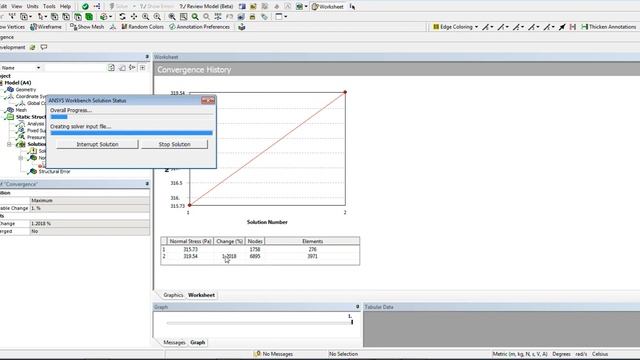This screenshot has height=360, width=640.
Task: Click the refresh search icon in outline toolbar
Action: (111, 68)
